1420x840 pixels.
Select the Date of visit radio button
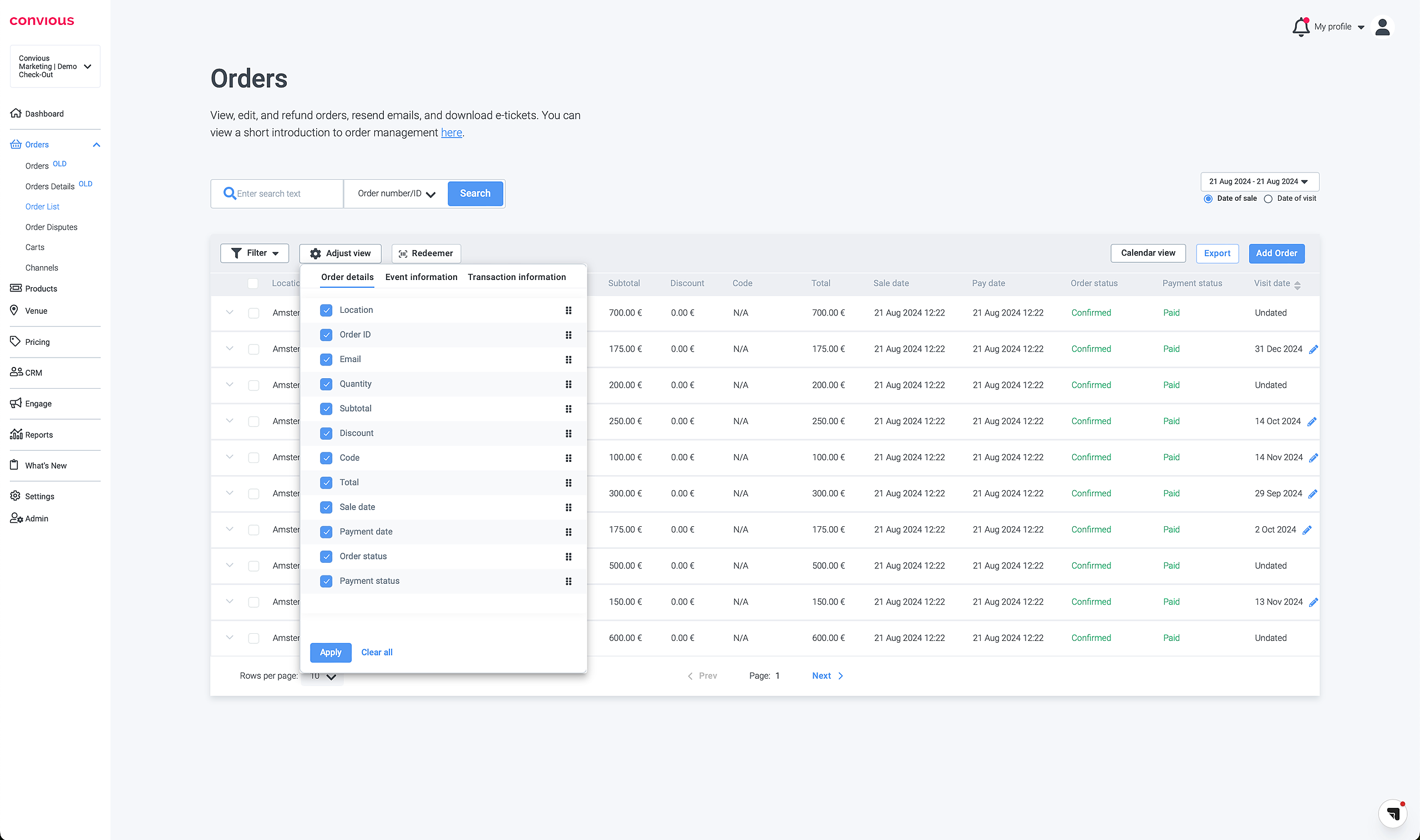1268,198
